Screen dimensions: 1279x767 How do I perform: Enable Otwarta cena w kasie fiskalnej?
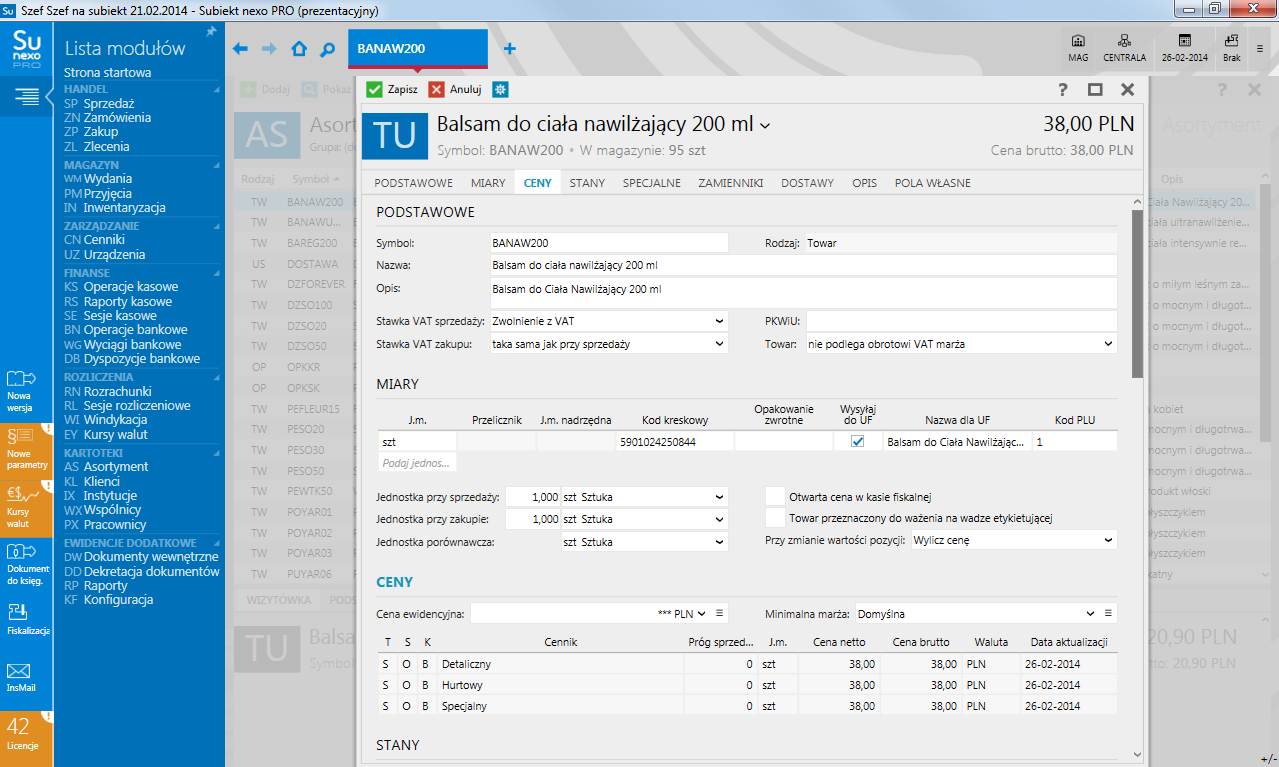coord(776,496)
